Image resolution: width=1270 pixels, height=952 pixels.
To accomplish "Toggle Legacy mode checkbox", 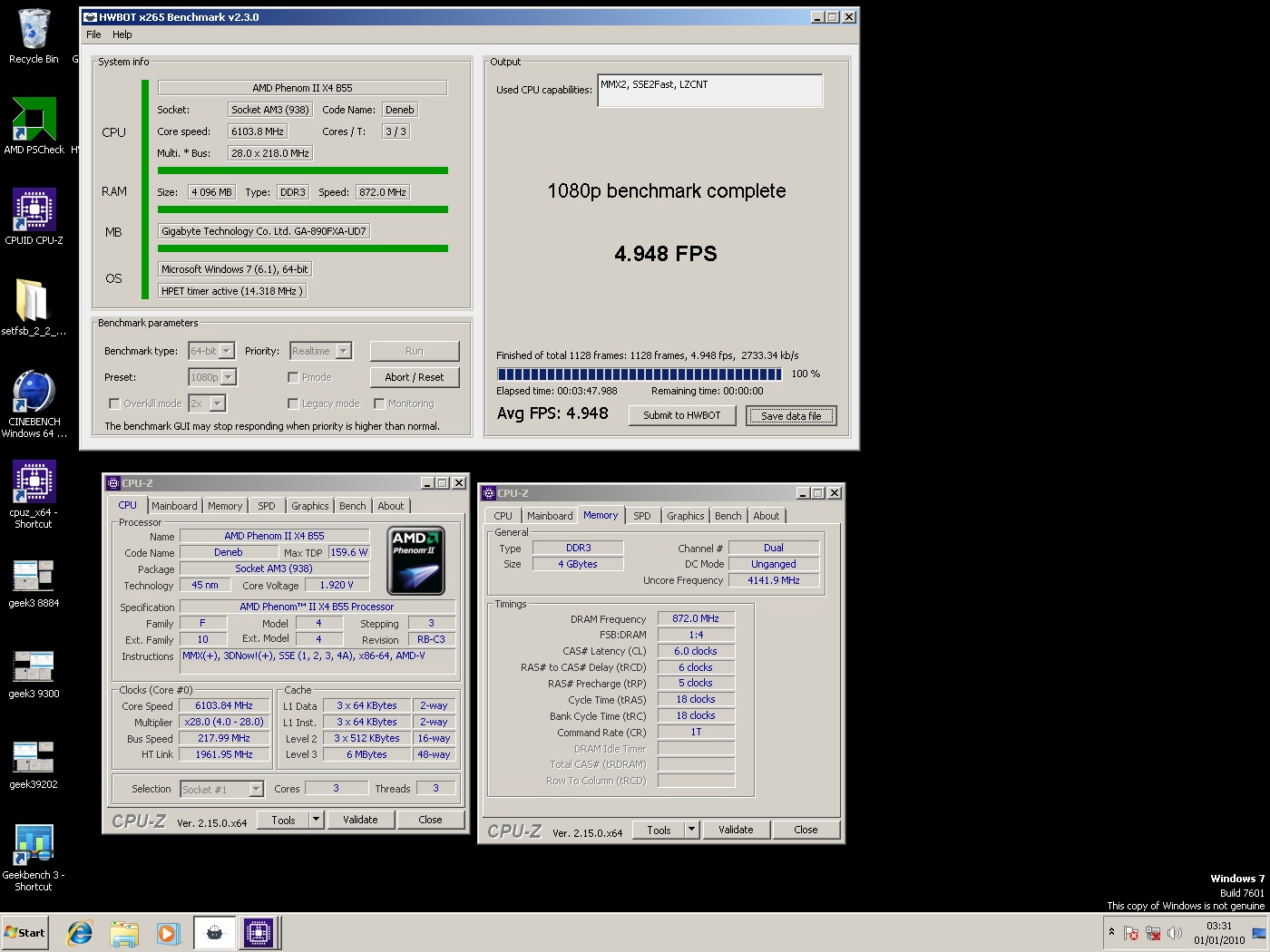I will pos(293,403).
